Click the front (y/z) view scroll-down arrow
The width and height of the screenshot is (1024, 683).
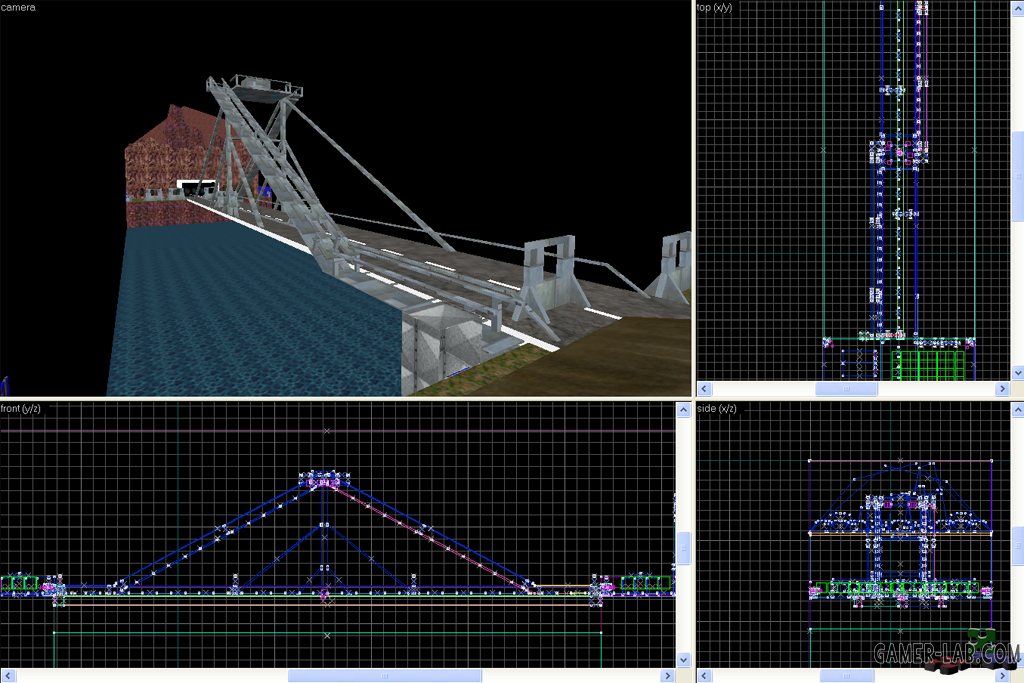pyautogui.click(x=683, y=659)
